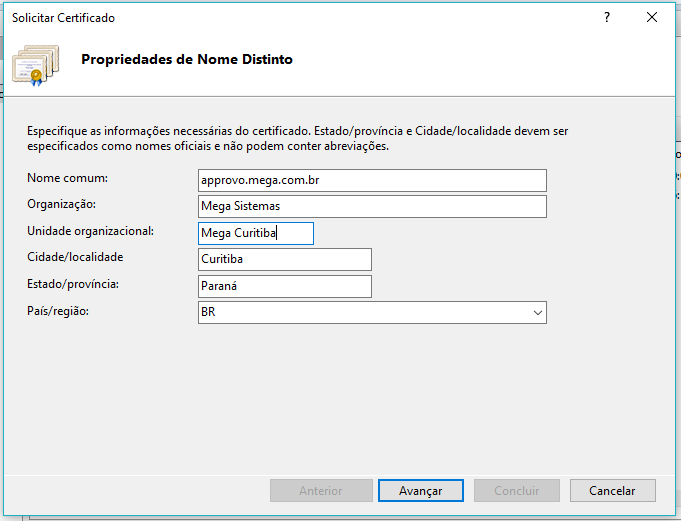681x521 pixels.
Task: Expand the País/região dropdown showing BR
Action: 537,313
